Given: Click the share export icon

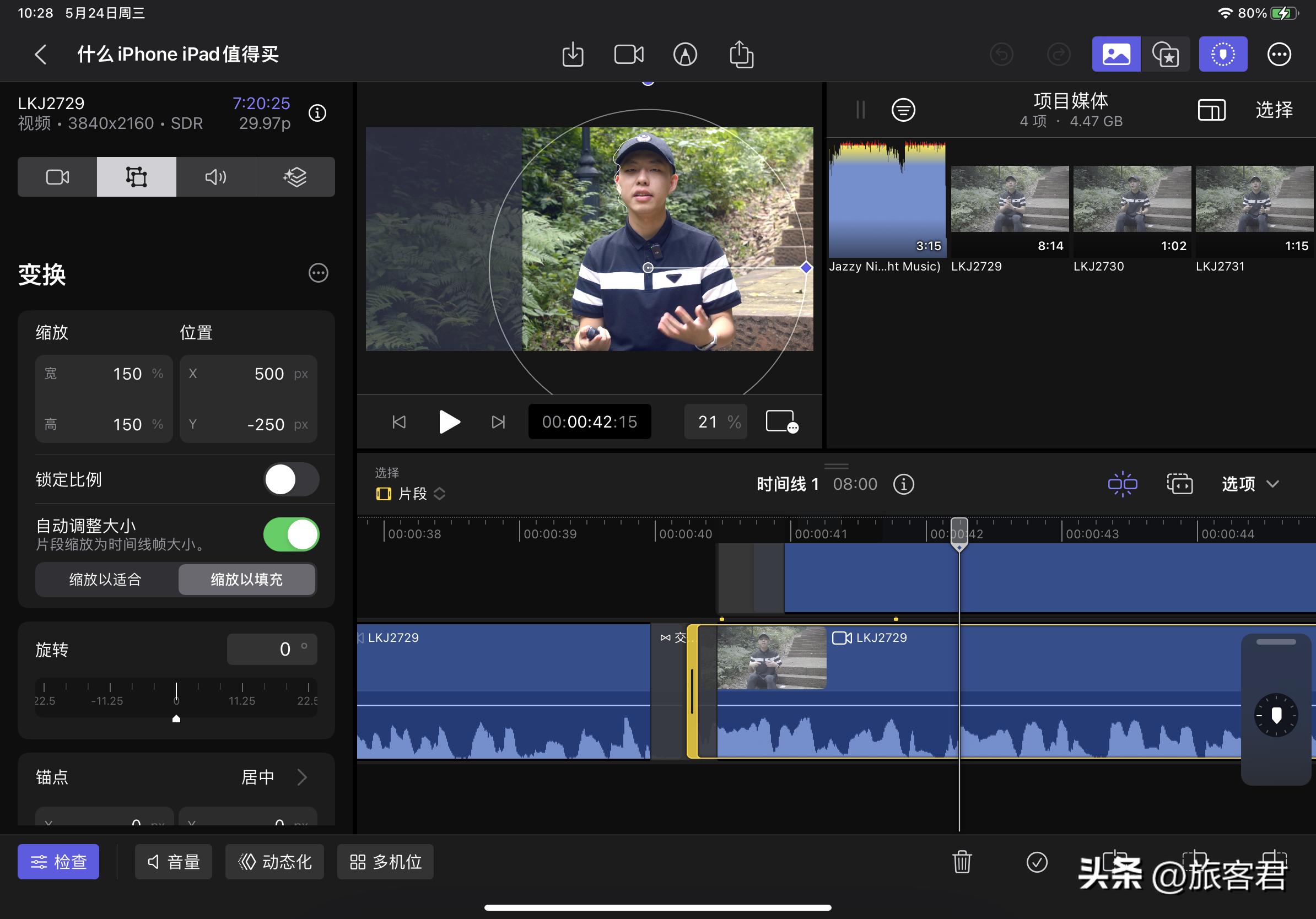Looking at the screenshot, I should pyautogui.click(x=741, y=55).
